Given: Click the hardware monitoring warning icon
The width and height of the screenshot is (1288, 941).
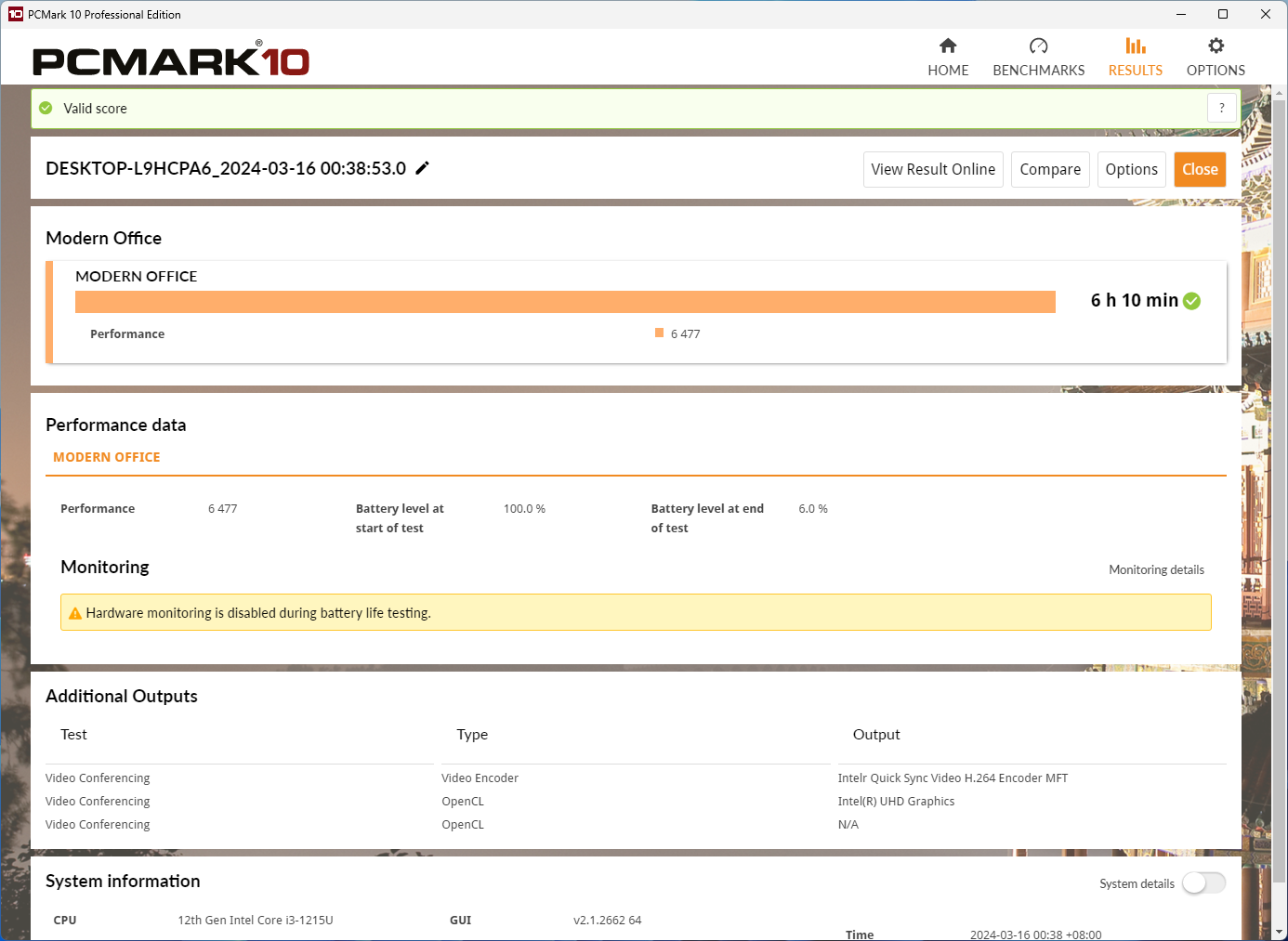Looking at the screenshot, I should click(75, 613).
